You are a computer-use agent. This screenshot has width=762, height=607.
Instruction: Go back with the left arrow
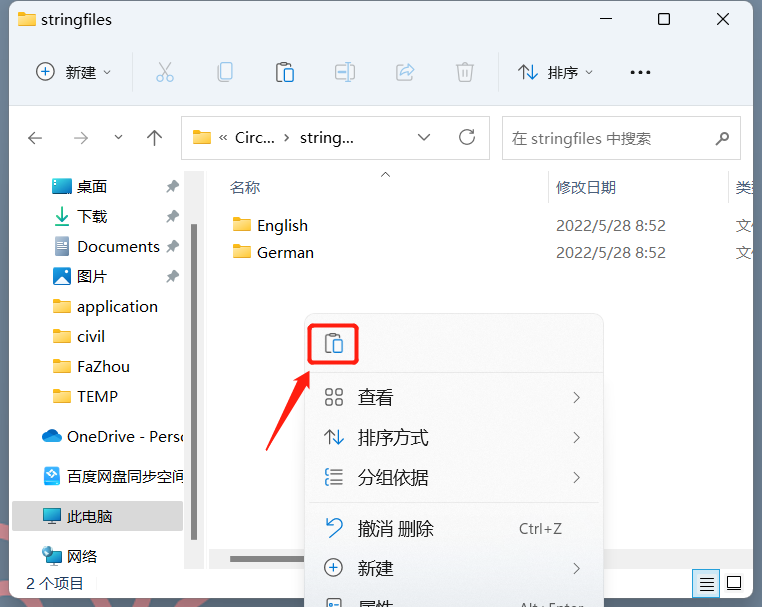point(35,138)
